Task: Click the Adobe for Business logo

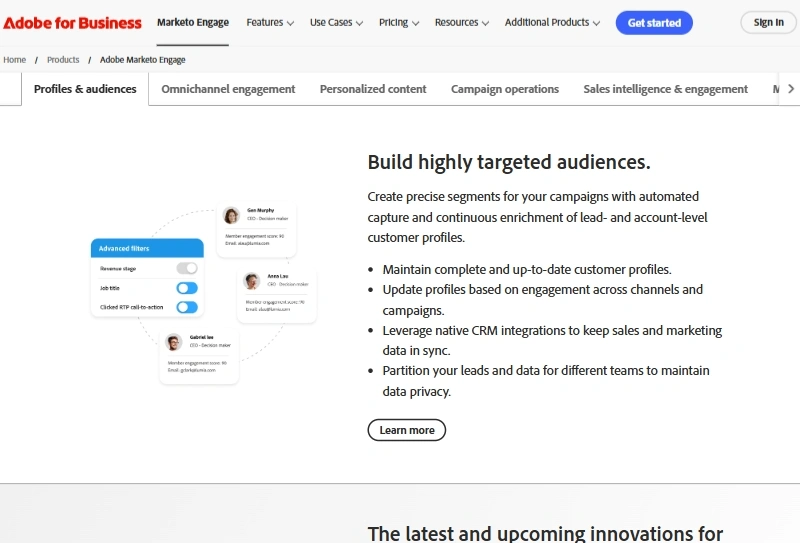Action: [72, 23]
